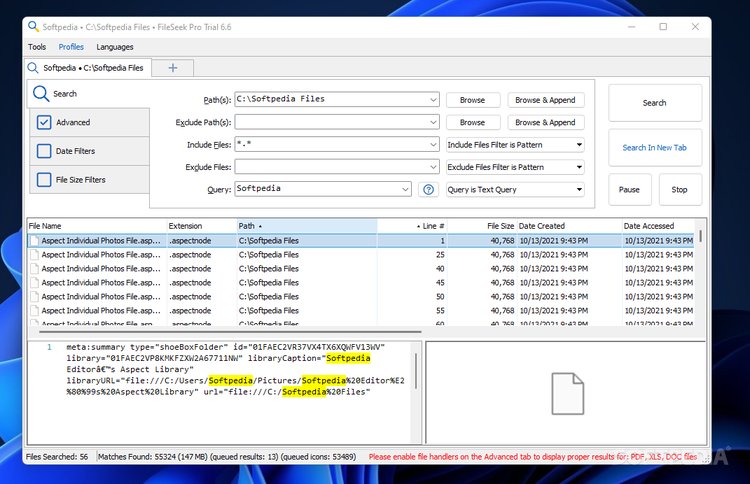Click file icon of line 45 result row
The width and height of the screenshot is (750, 484).
(34, 283)
